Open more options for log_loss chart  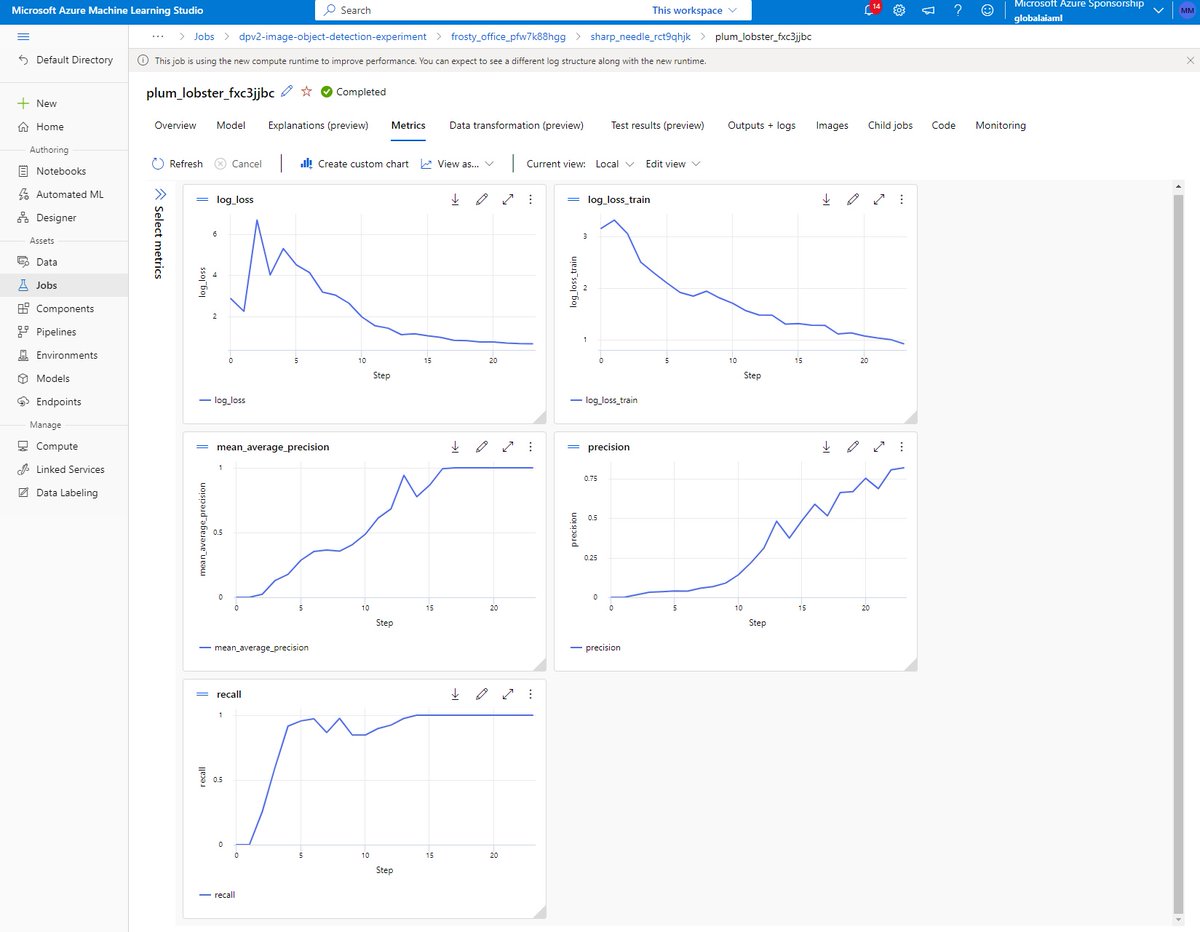pos(530,199)
